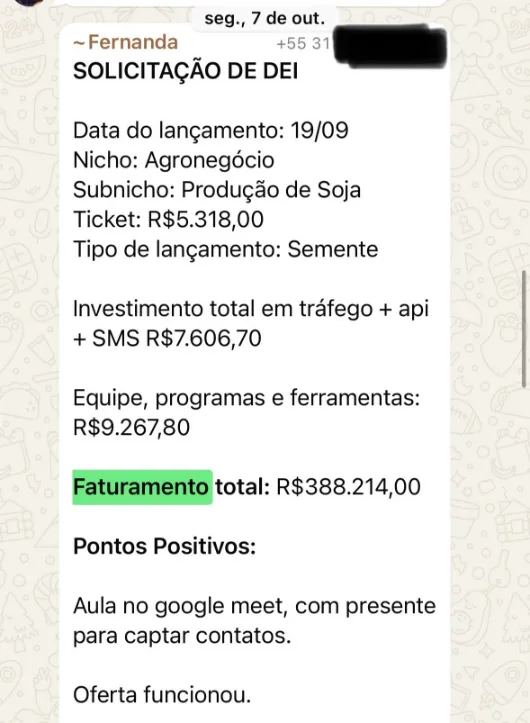
Task: Click the R$388.214,00 total revenue value
Action: click(x=348, y=487)
